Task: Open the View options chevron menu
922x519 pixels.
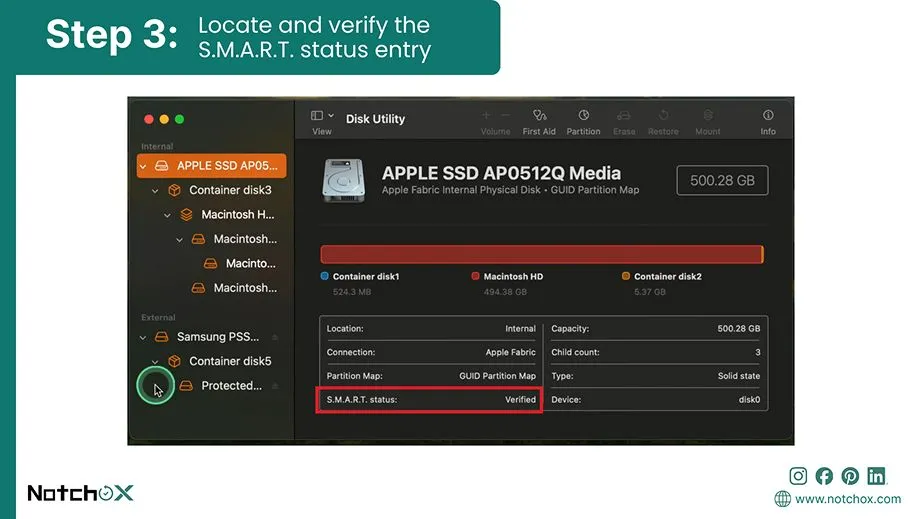Action: point(331,115)
